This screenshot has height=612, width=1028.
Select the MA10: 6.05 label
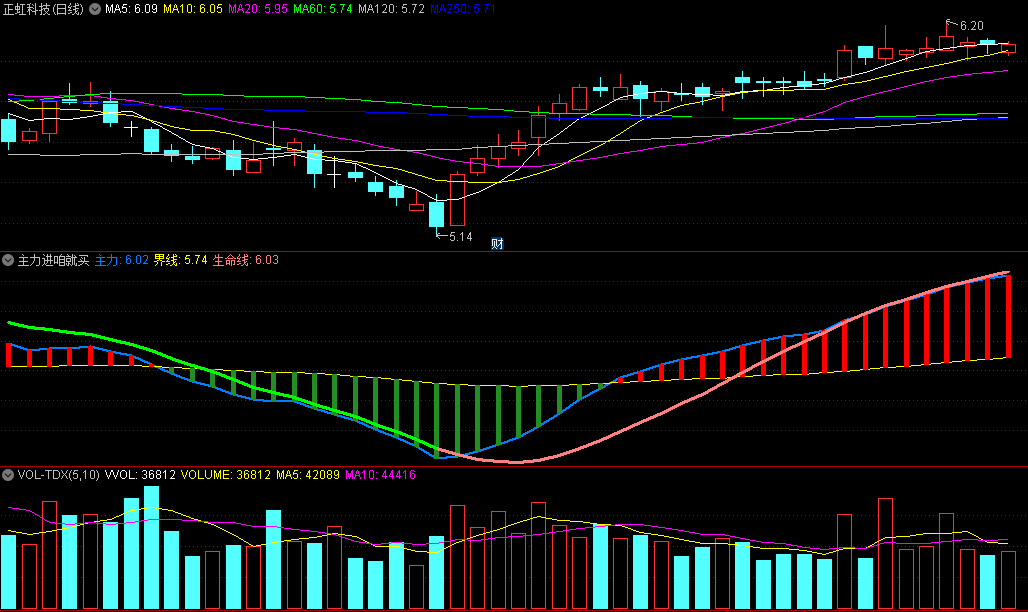[x=193, y=9]
